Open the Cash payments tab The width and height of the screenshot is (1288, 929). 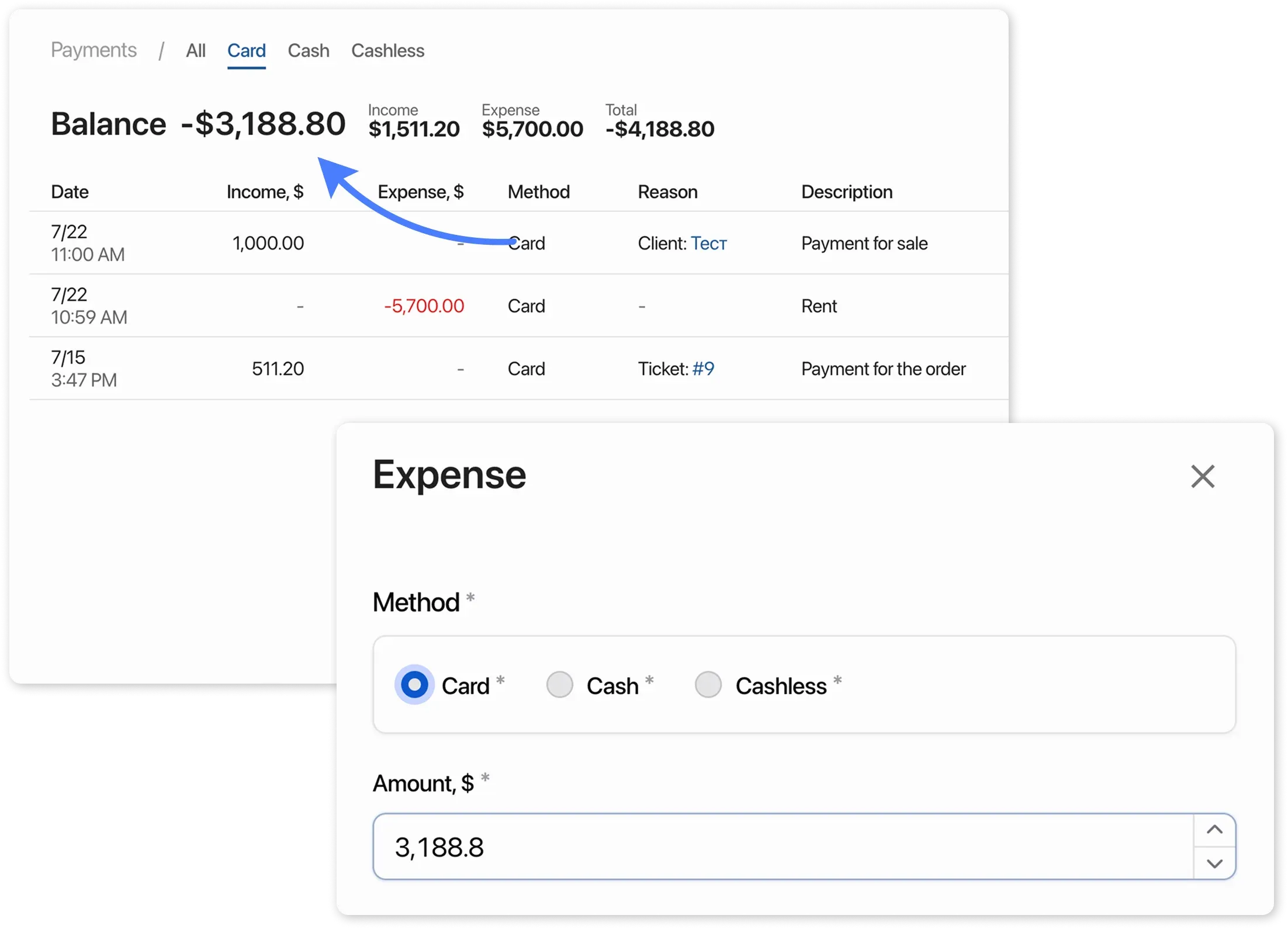(308, 51)
